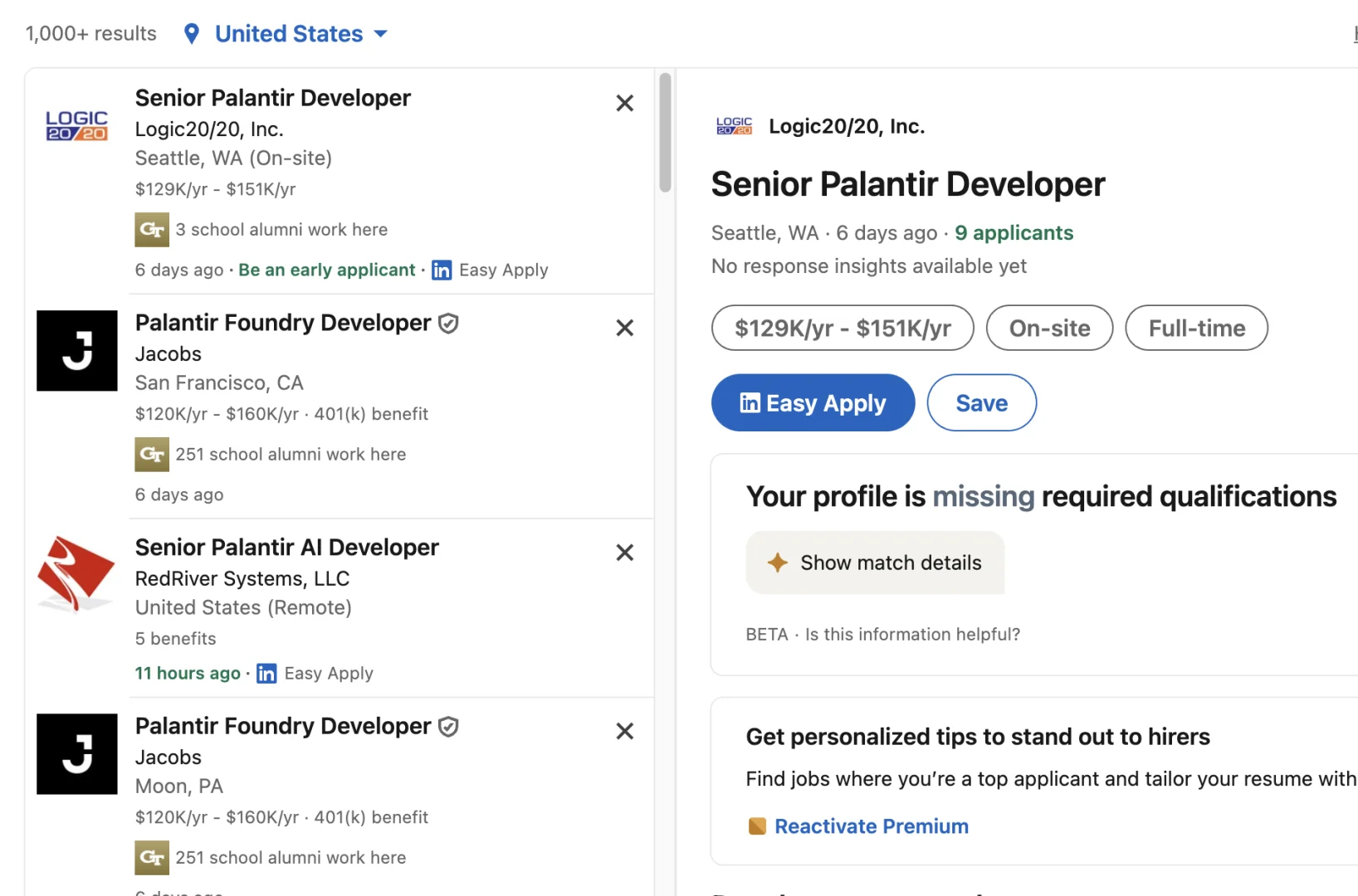
Task: Click 'RedRiver Systems, LLC' company name
Action: [242, 579]
